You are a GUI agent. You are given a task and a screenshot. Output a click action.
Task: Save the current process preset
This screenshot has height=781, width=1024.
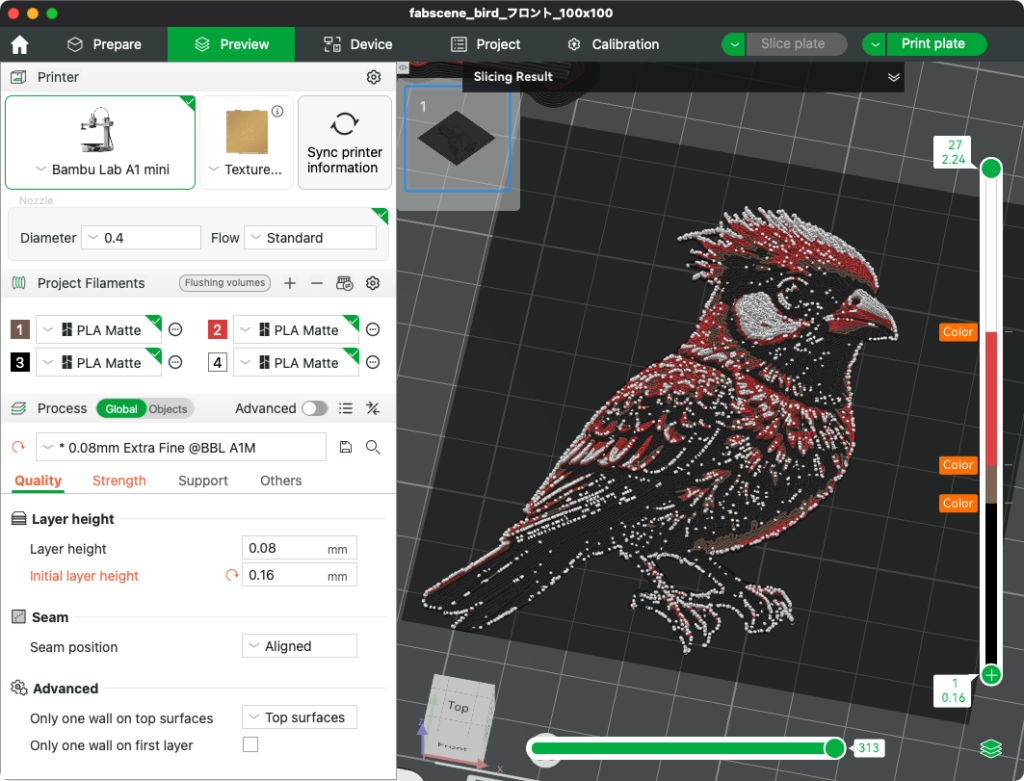[x=345, y=447]
